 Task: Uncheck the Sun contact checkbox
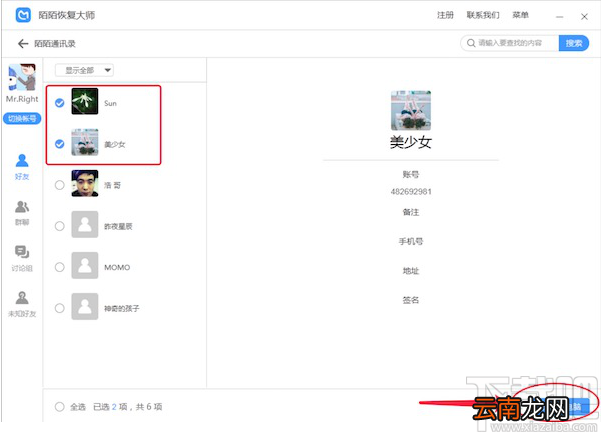point(60,103)
